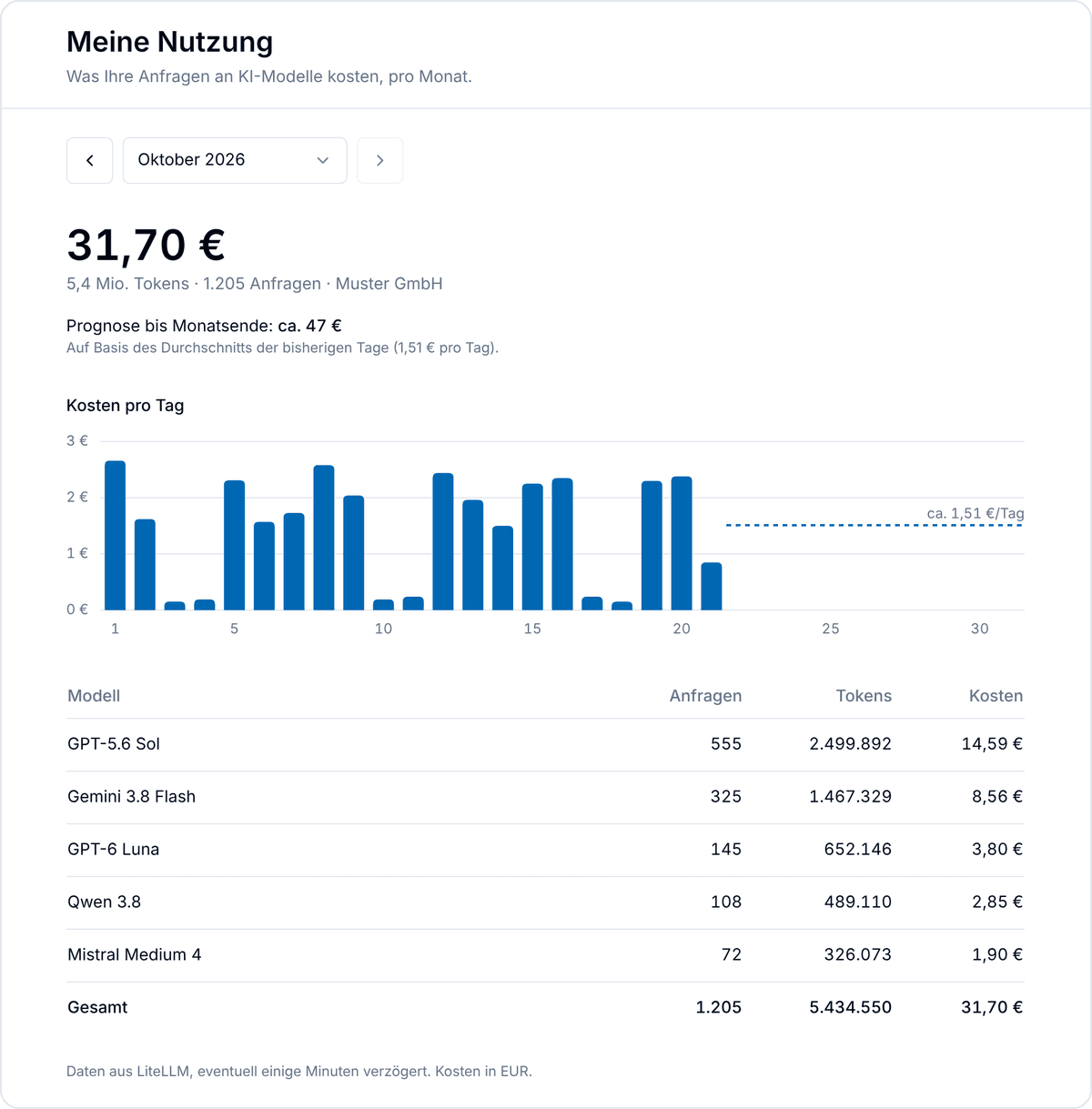Click the 145 requests cell
1092x1109 pixels.
coord(726,850)
